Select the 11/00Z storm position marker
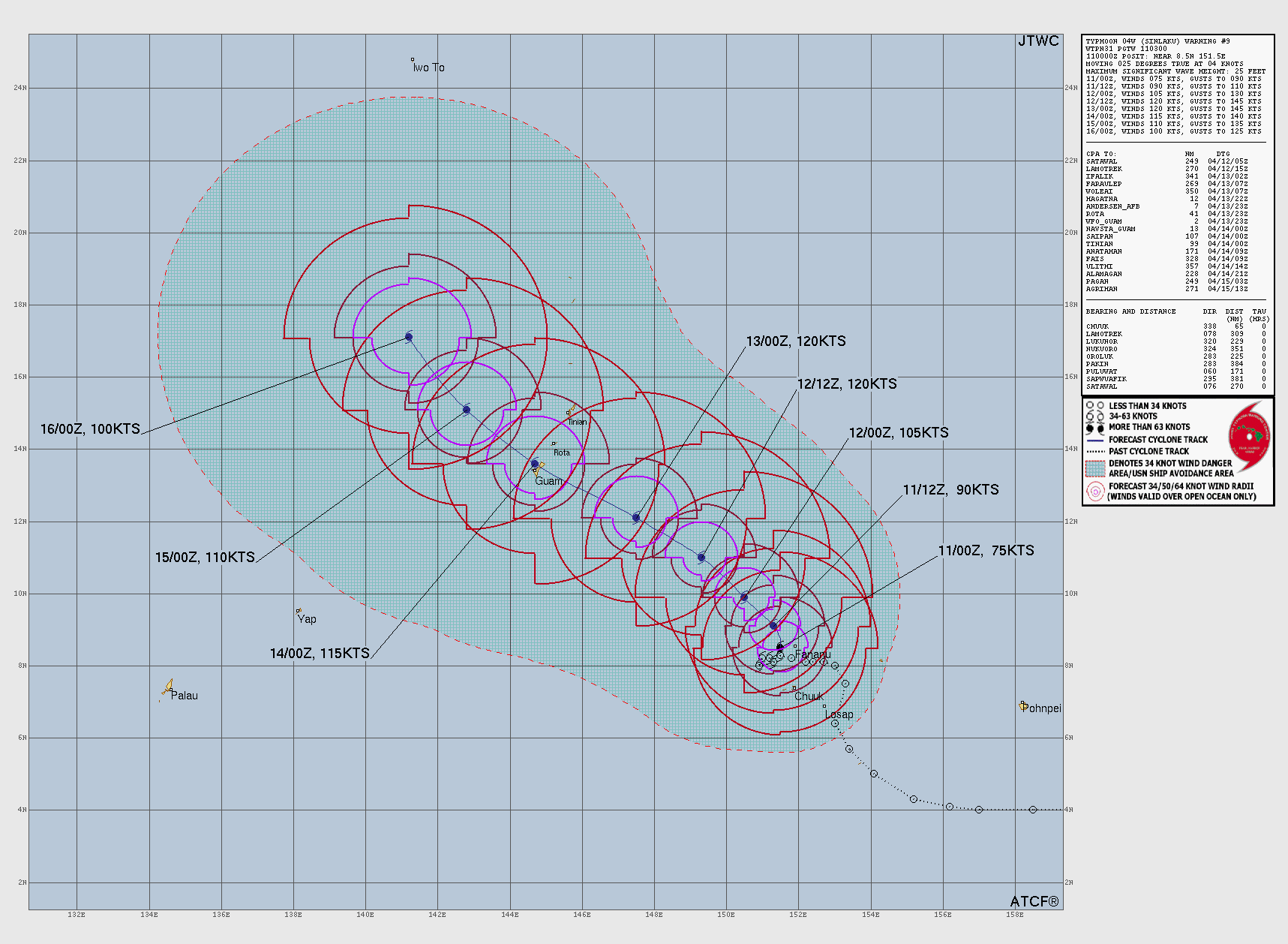 [782, 646]
